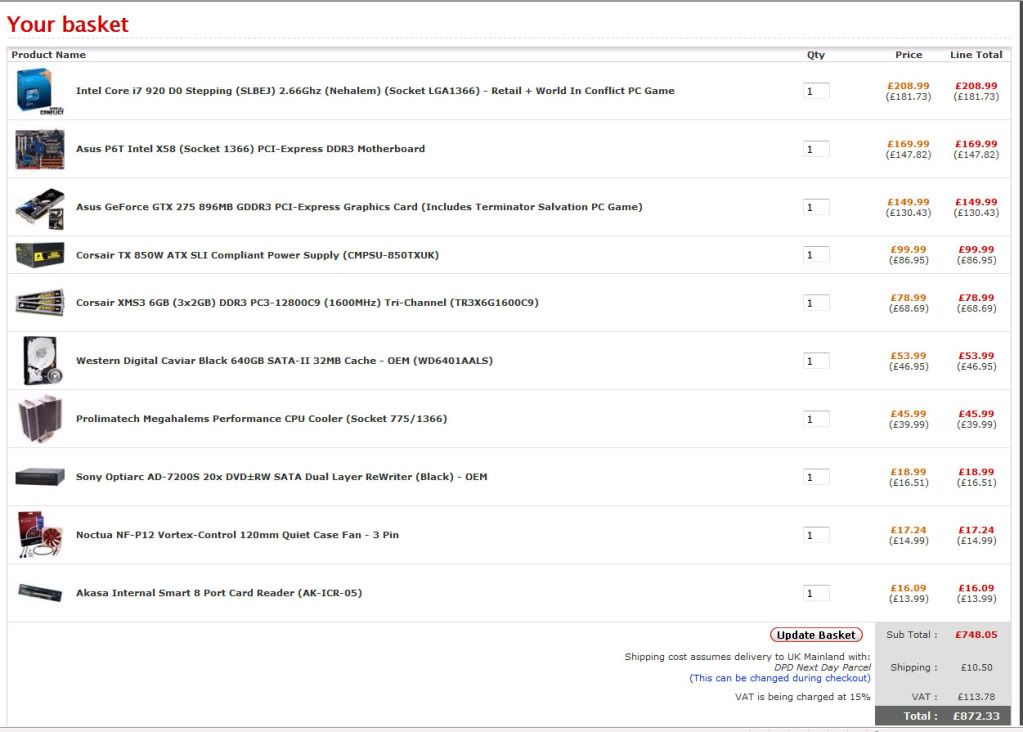The height and width of the screenshot is (732, 1023).
Task: Open the Intel Core i7 920 product link
Action: (x=375, y=91)
